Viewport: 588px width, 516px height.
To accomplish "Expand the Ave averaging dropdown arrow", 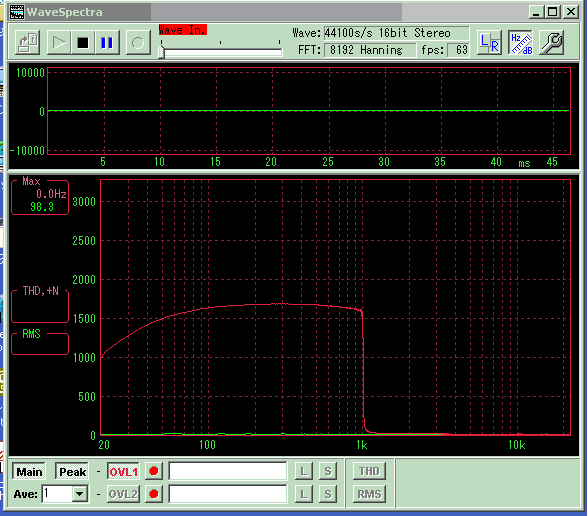I will click(x=80, y=494).
